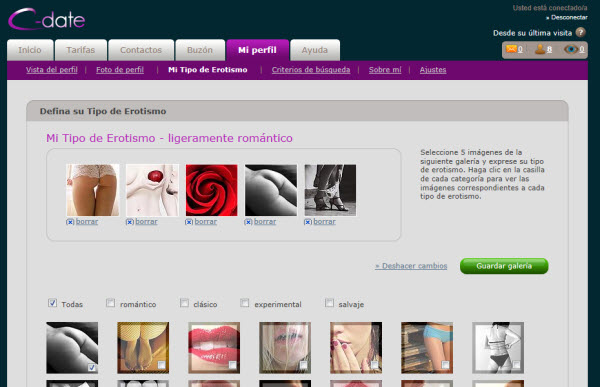Click the C-date logo
The height and width of the screenshot is (387, 600).
coord(46,20)
